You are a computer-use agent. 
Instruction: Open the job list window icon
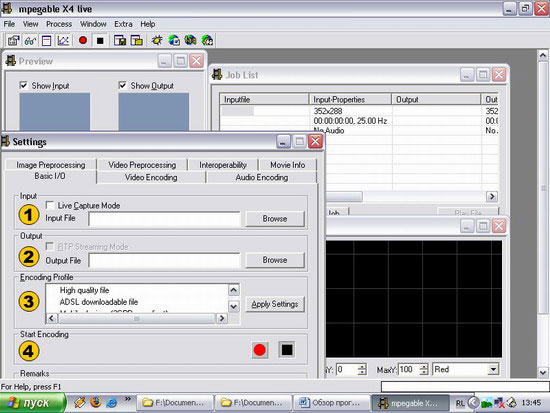click(46, 41)
